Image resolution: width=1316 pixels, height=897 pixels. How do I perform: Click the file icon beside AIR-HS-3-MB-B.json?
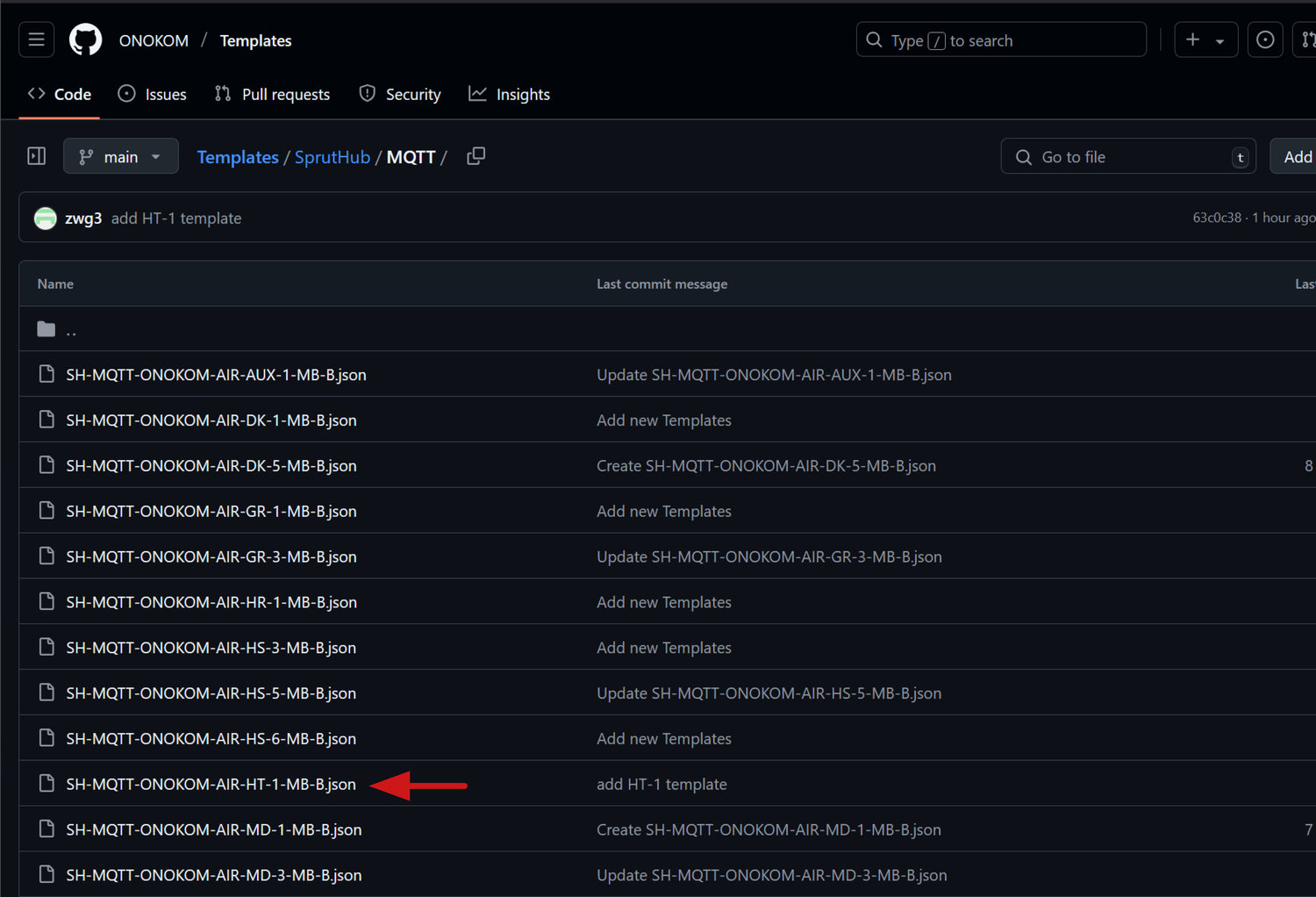pos(46,647)
